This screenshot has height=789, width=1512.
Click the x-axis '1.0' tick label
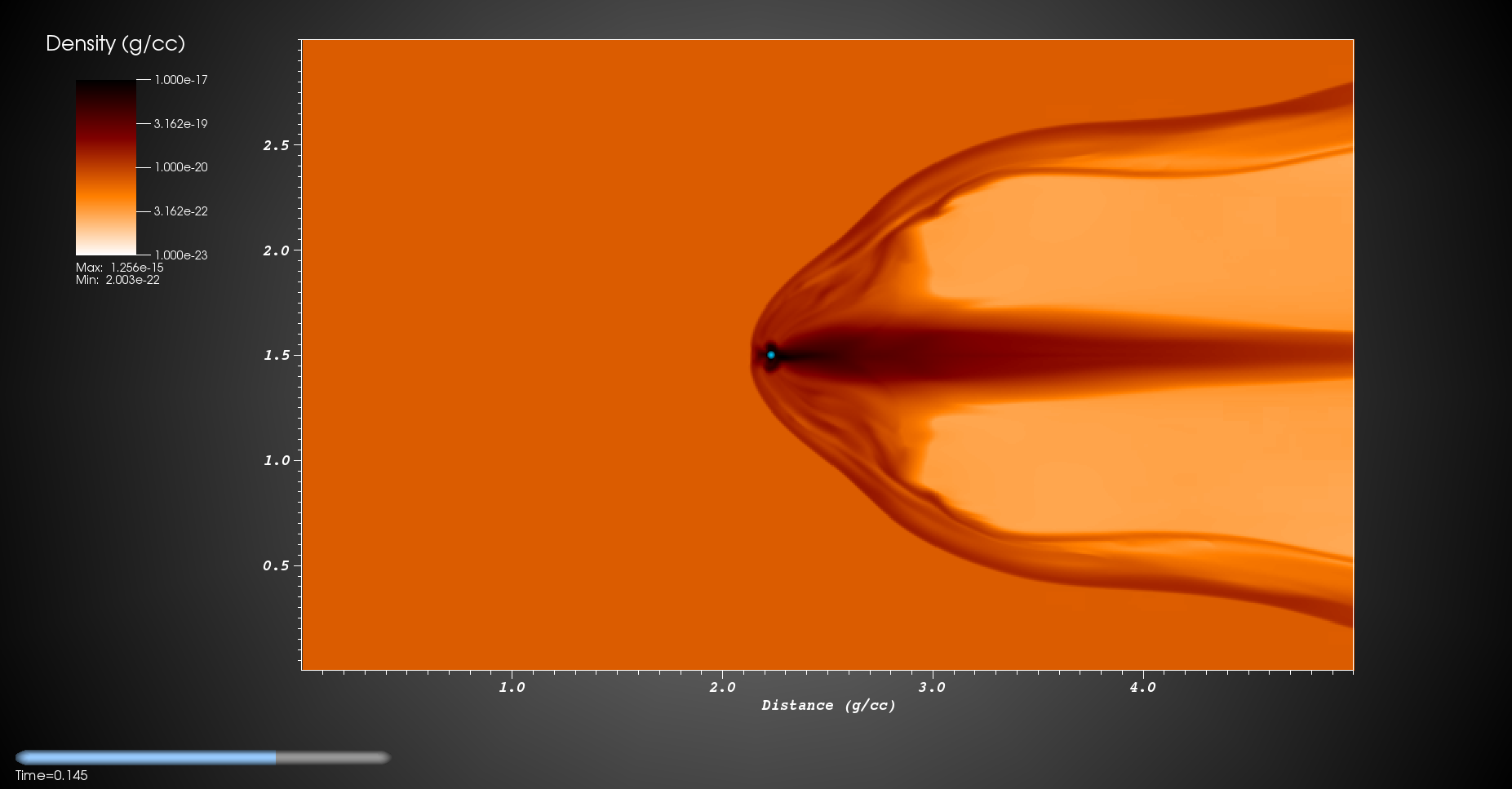512,687
